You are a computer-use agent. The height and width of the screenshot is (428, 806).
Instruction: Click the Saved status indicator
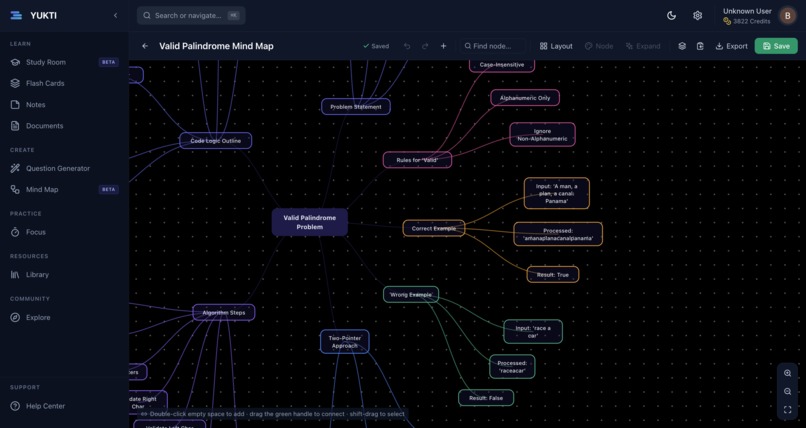click(x=376, y=46)
